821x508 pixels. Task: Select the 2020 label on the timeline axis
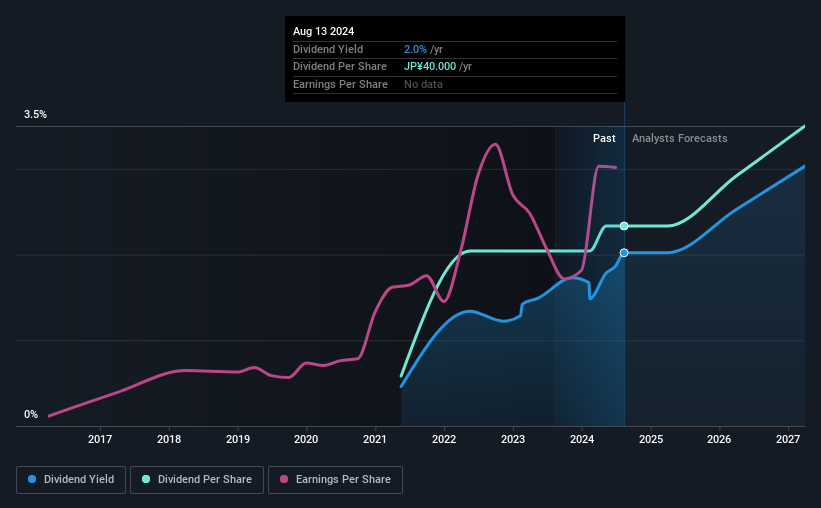click(x=306, y=439)
